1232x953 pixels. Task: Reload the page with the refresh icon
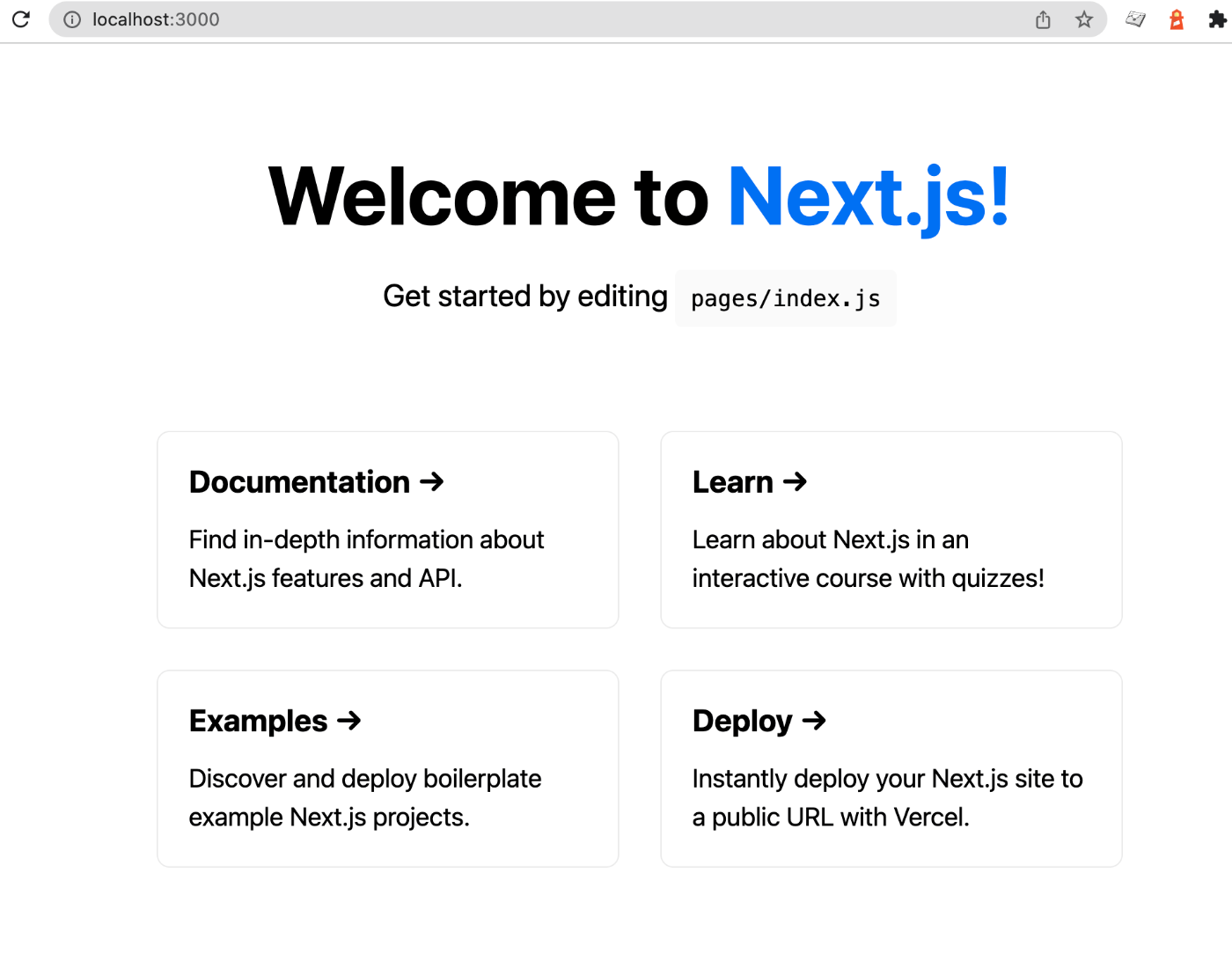21,19
